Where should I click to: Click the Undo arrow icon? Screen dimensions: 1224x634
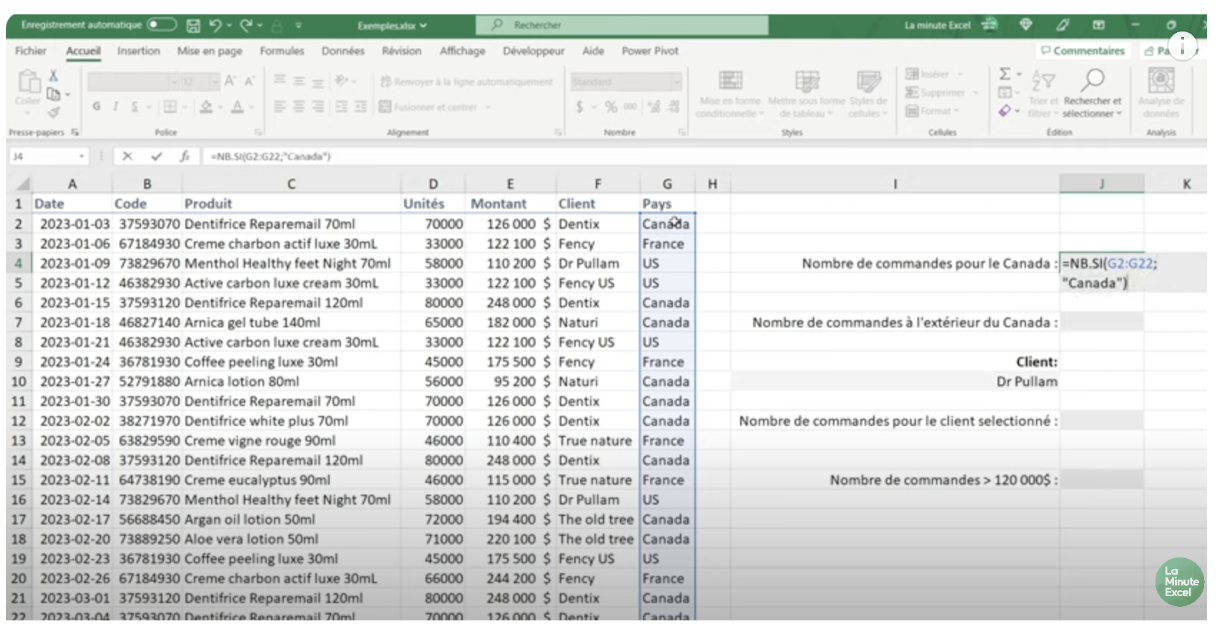click(x=214, y=24)
